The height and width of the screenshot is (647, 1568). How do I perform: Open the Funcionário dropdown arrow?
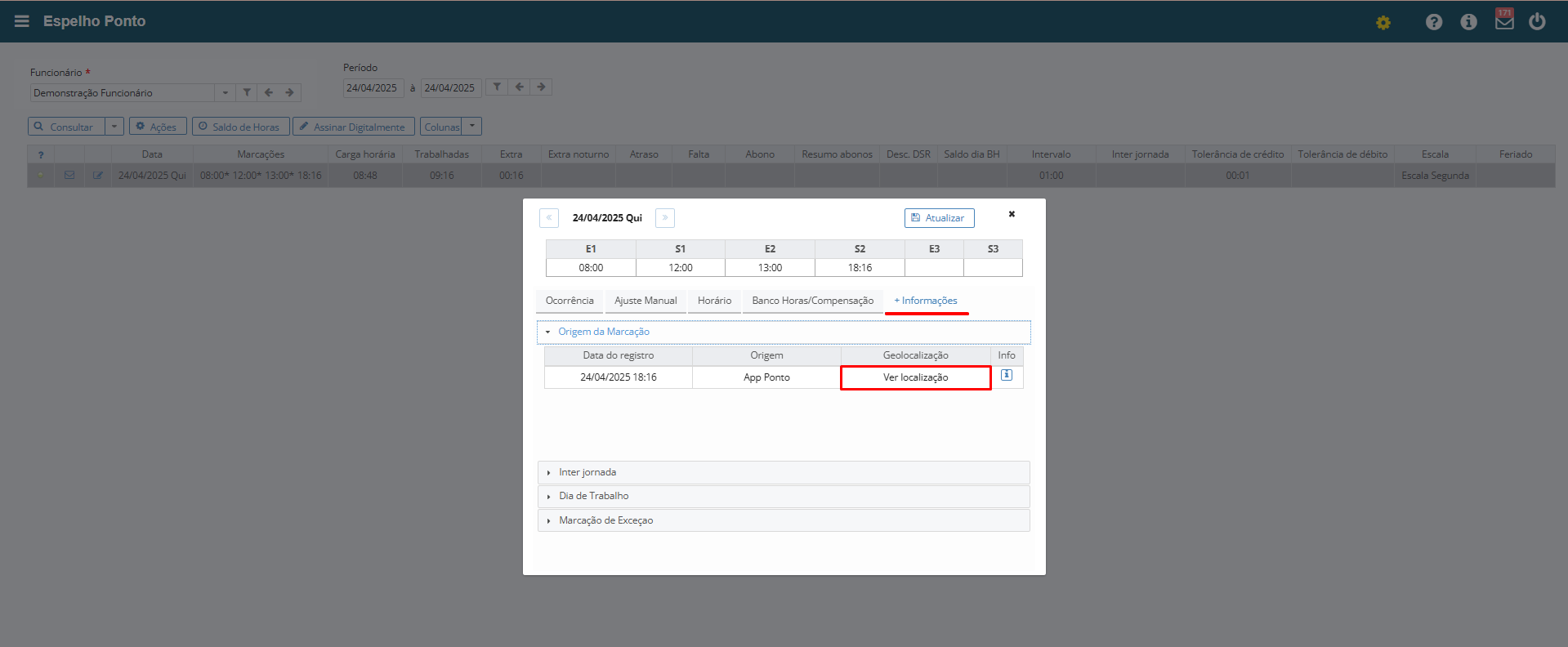[x=226, y=92]
